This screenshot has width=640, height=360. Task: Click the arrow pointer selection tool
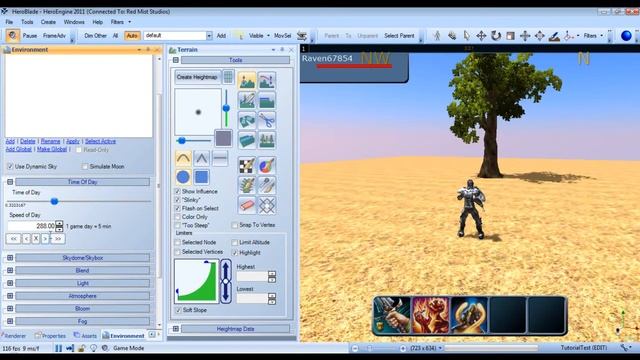(467, 36)
